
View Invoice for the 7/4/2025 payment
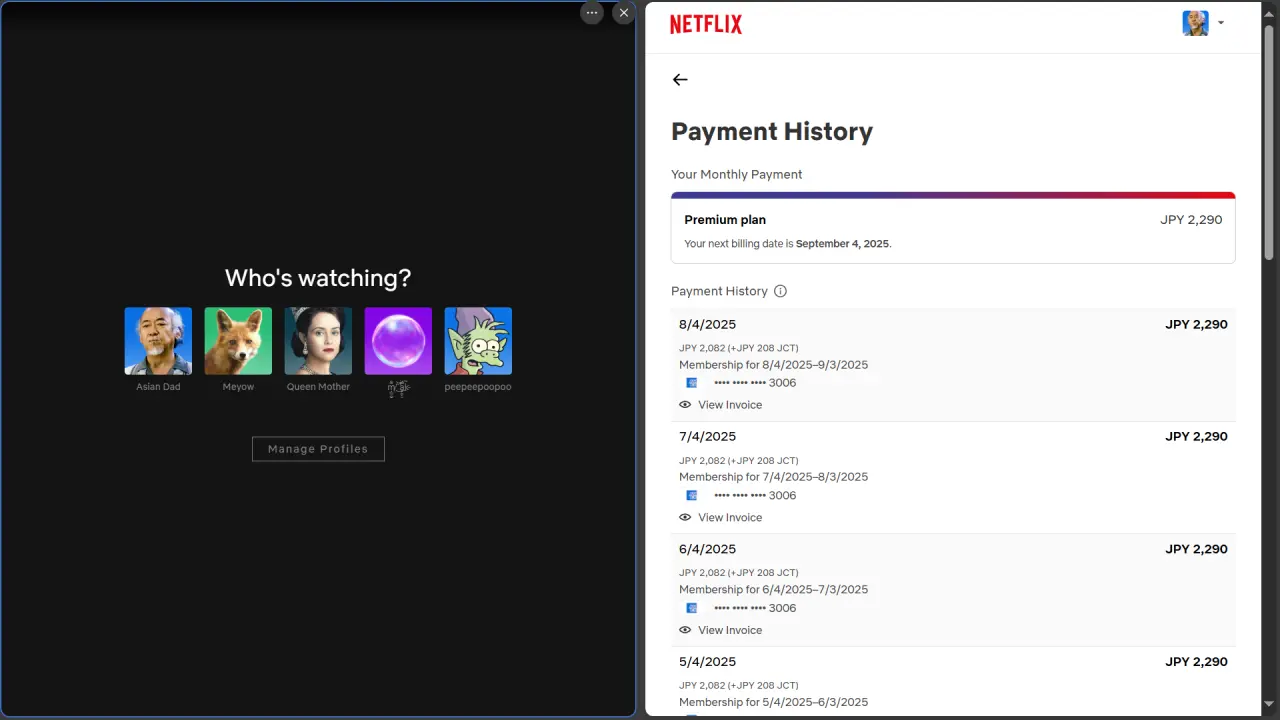tap(720, 518)
